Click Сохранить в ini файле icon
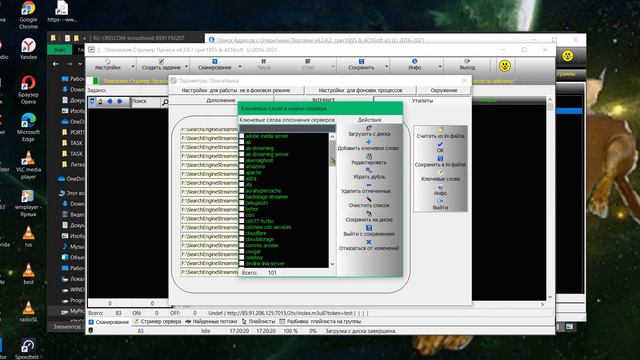This screenshot has height=360, width=640. [440, 159]
